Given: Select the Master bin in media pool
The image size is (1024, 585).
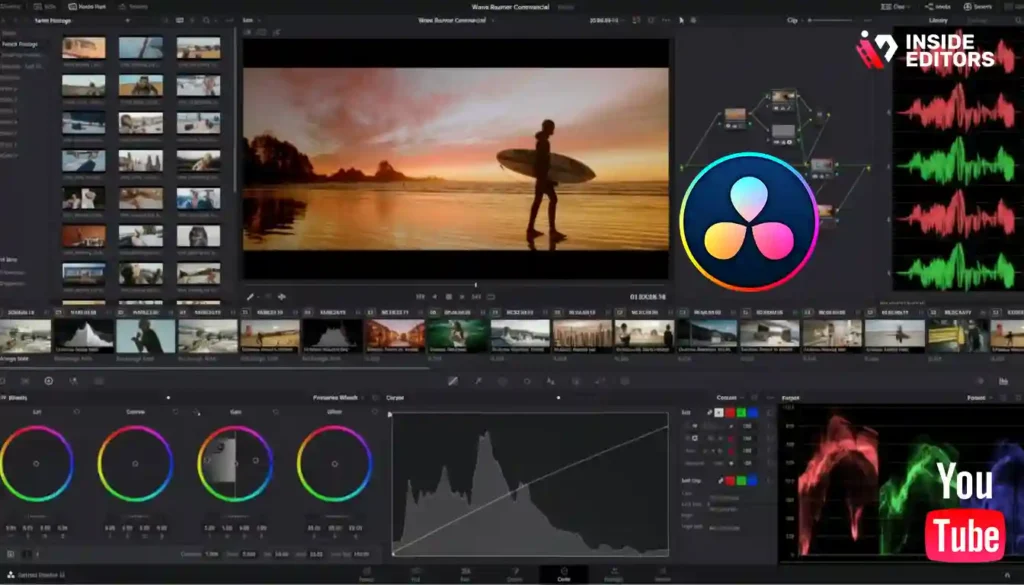Looking at the screenshot, I should (x=9, y=33).
